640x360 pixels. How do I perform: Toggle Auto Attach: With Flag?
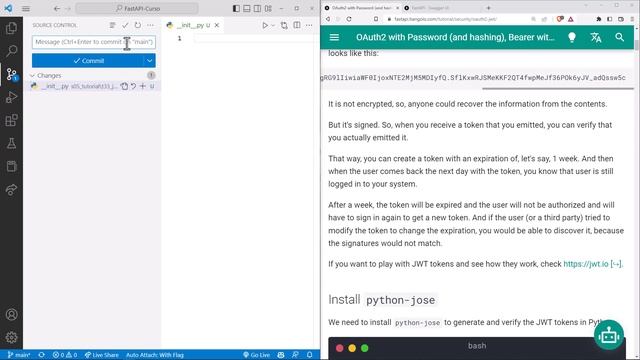click(155, 355)
